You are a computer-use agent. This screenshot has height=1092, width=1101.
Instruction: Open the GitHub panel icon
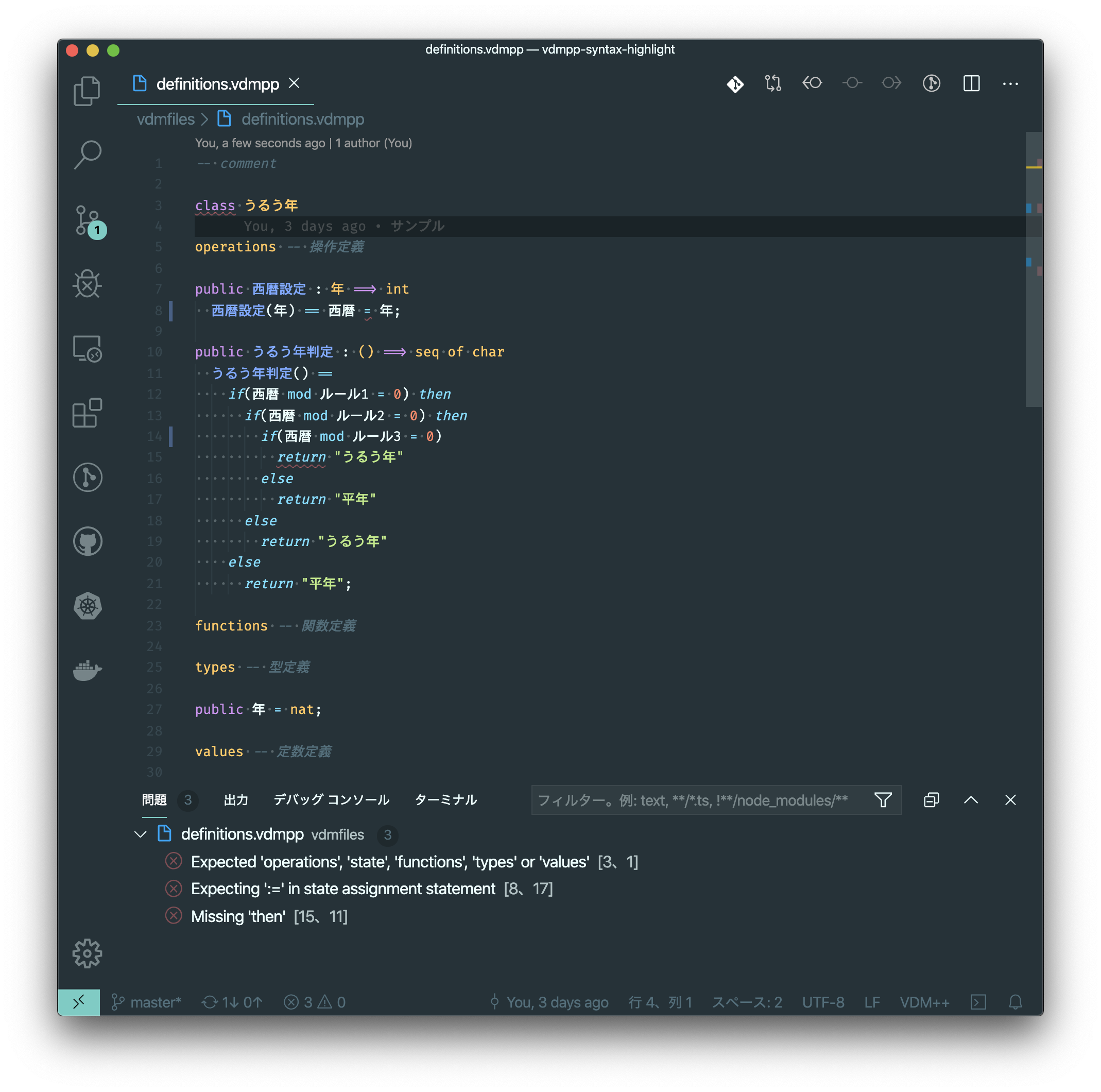(x=87, y=541)
